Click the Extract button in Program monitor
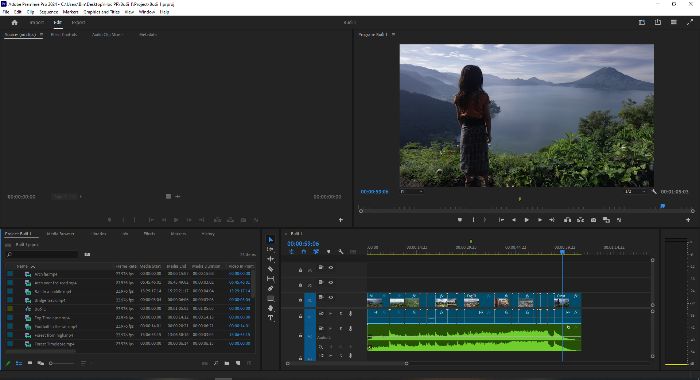 tap(580, 220)
